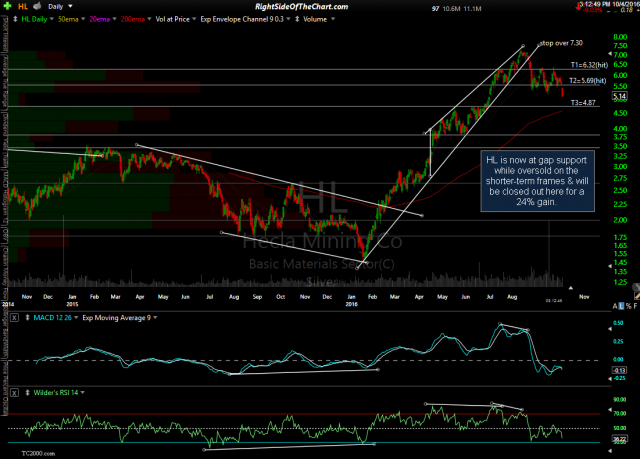
Task: Click the HL ticker symbol
Action: pyautogui.click(x=23, y=7)
